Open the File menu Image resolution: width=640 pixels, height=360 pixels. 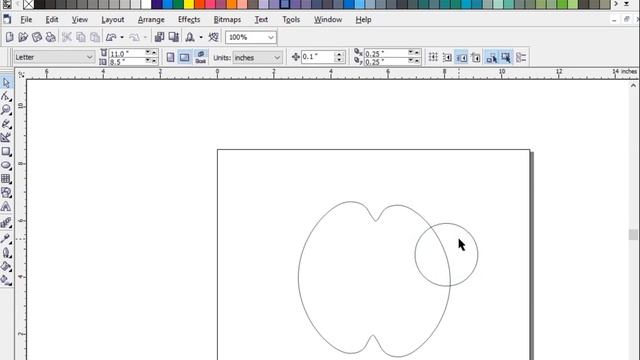click(x=26, y=20)
